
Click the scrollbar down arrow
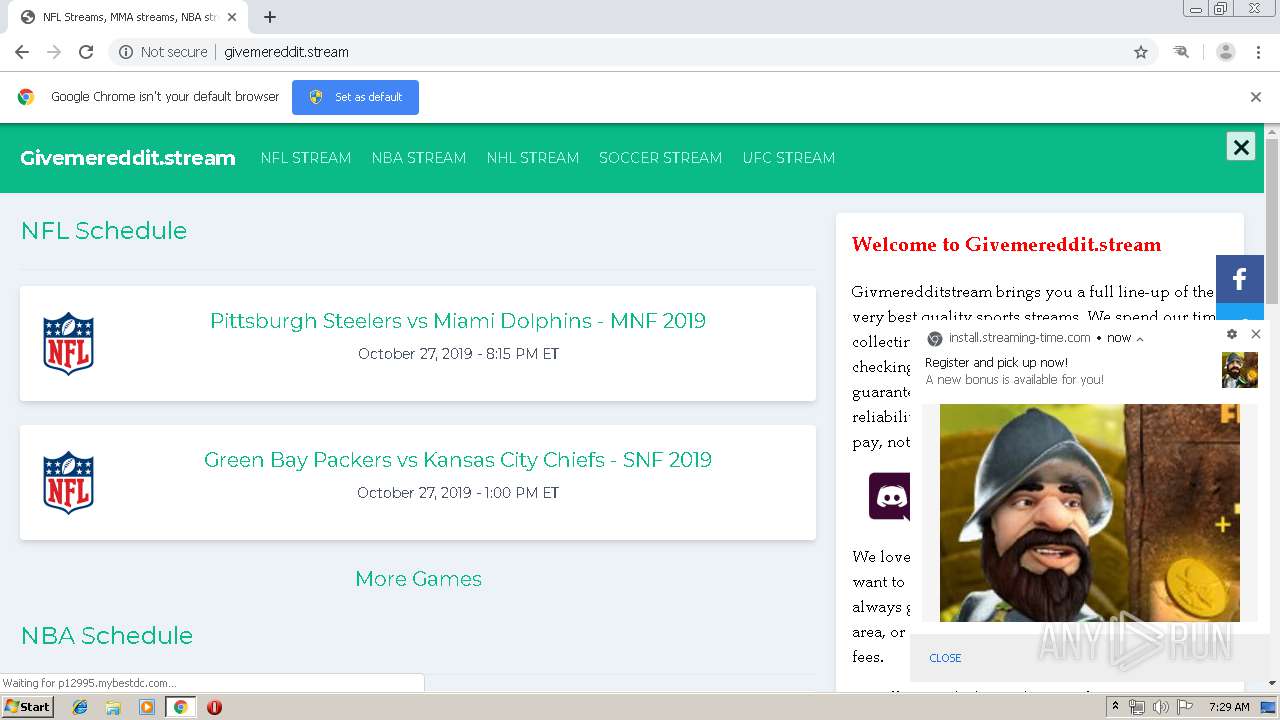click(1272, 683)
